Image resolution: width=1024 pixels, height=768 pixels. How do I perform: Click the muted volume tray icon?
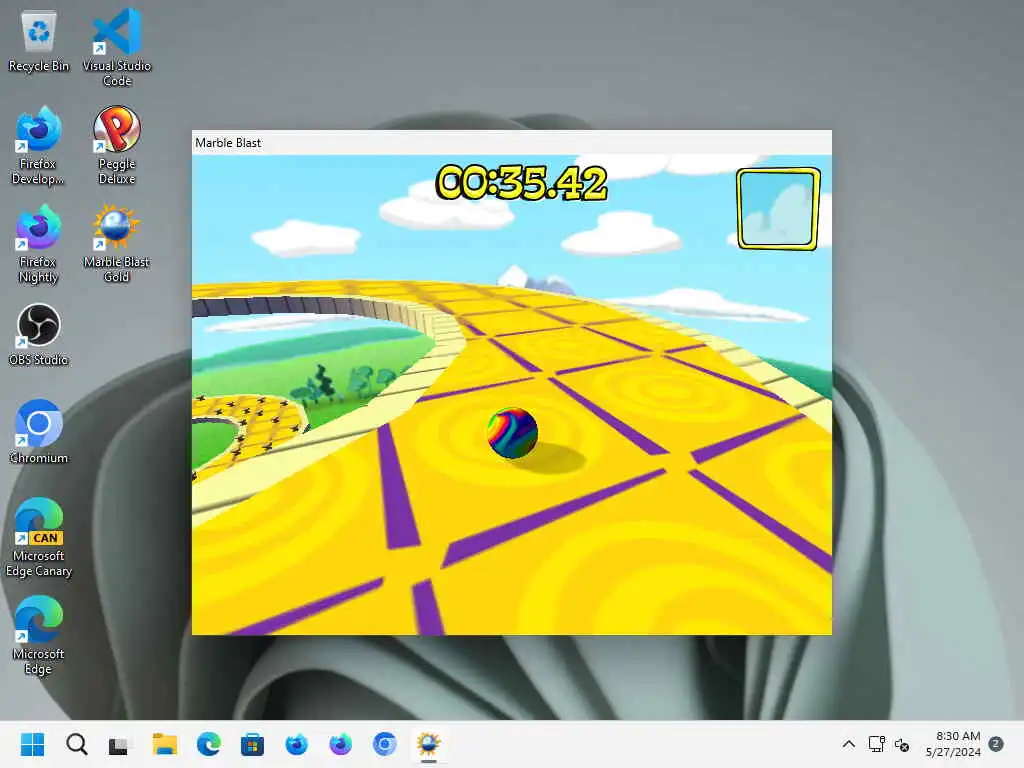pyautogui.click(x=902, y=744)
